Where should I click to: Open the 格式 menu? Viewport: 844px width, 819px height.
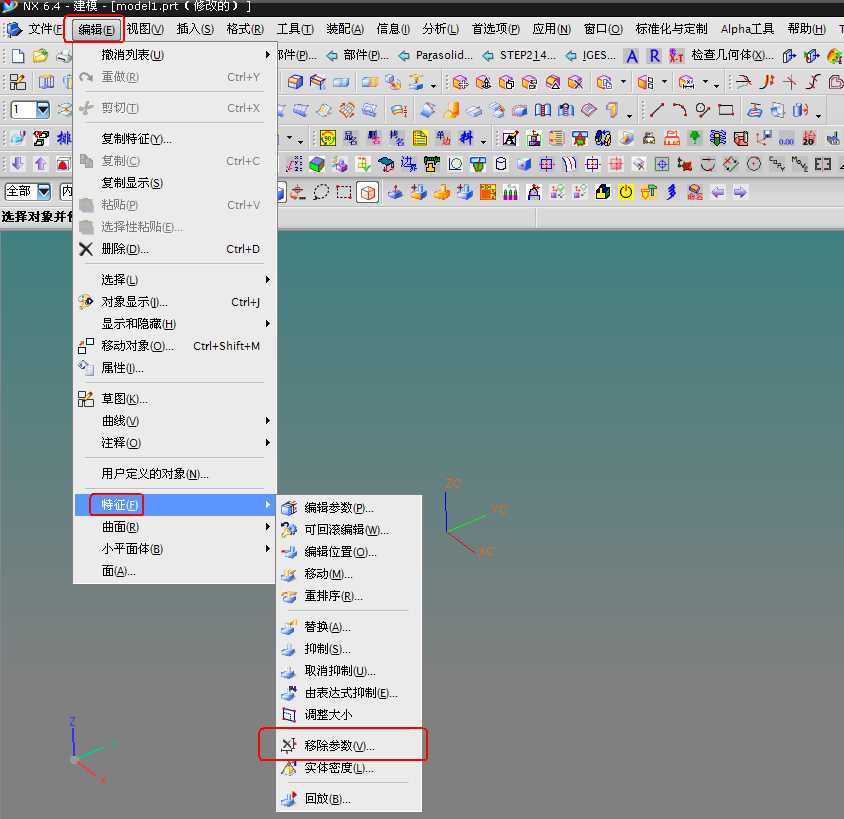pos(245,29)
